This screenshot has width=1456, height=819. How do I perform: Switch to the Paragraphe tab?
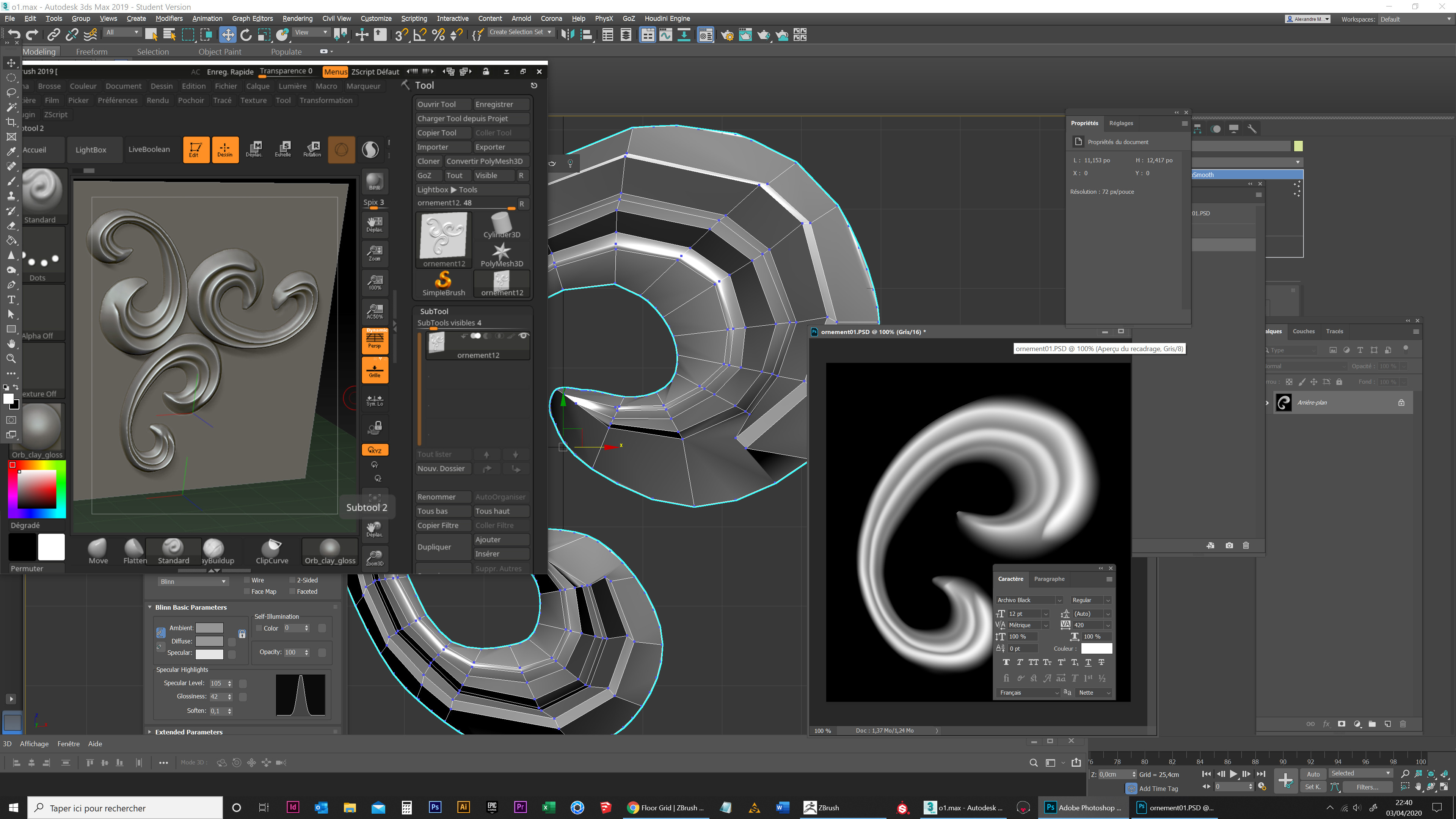(x=1049, y=579)
